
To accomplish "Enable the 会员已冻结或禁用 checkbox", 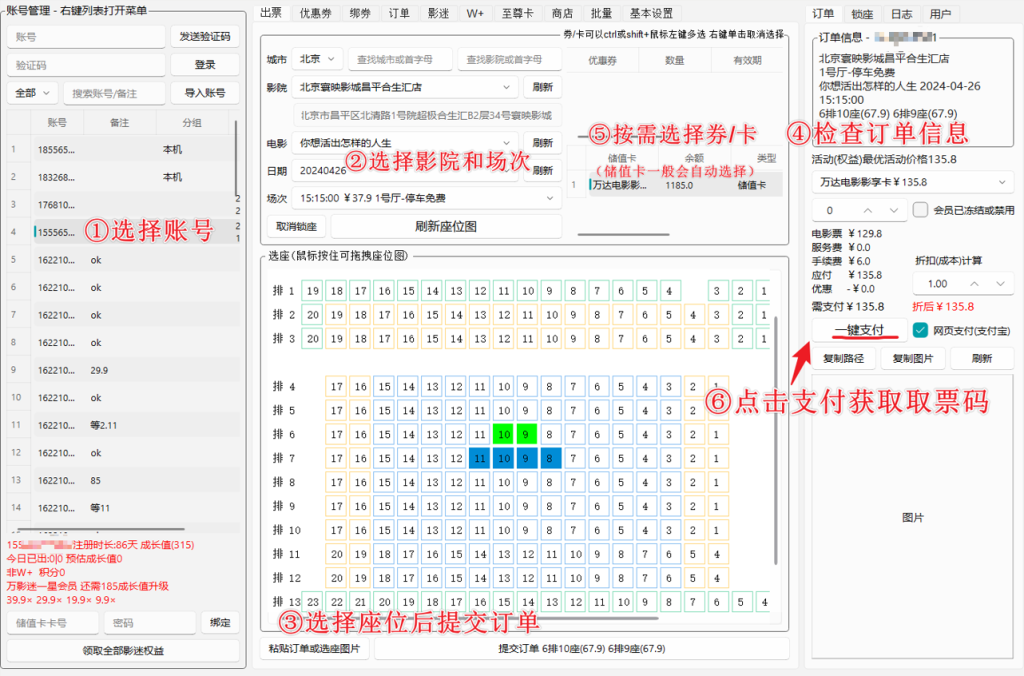I will (x=921, y=210).
